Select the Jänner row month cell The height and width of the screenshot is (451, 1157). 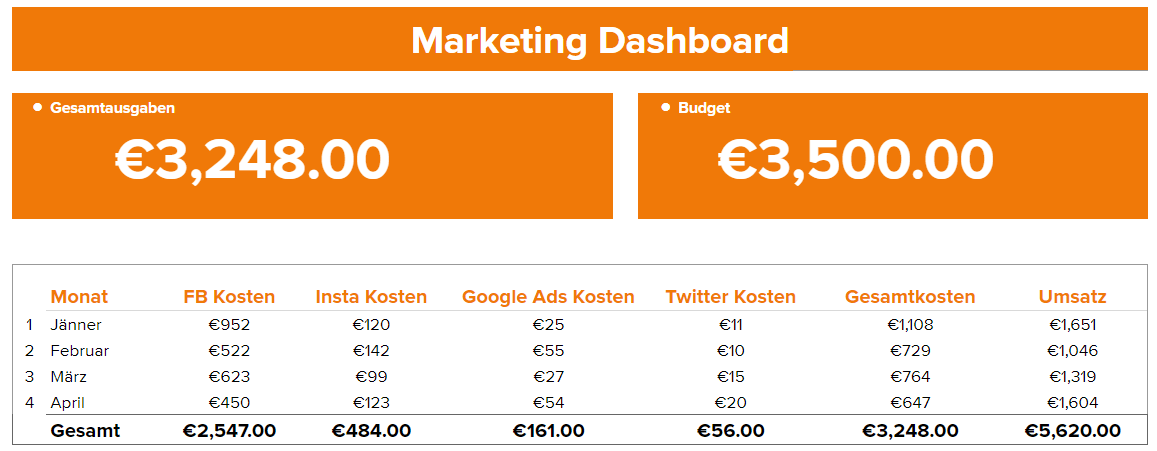(x=76, y=325)
